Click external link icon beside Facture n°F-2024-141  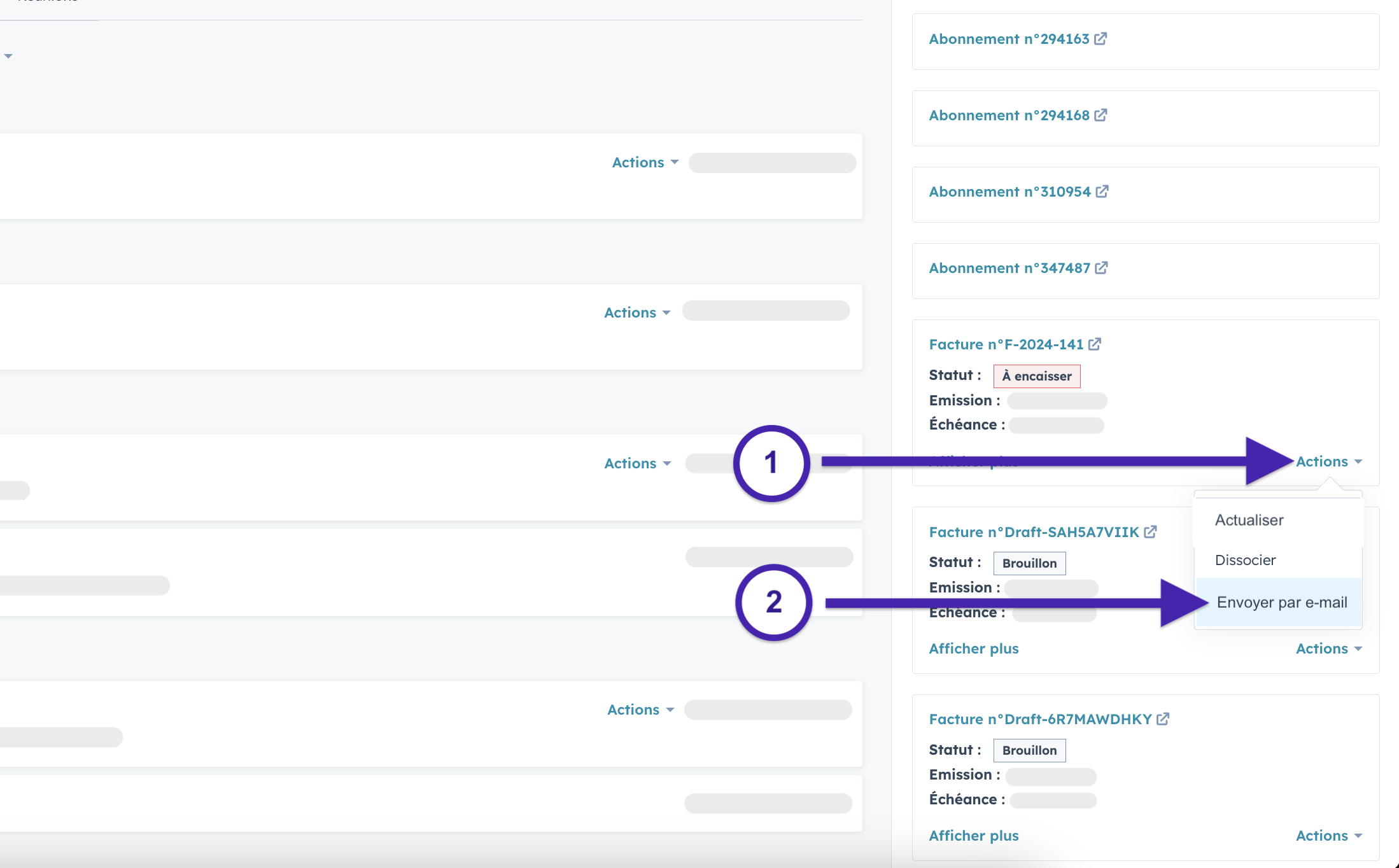point(1094,344)
